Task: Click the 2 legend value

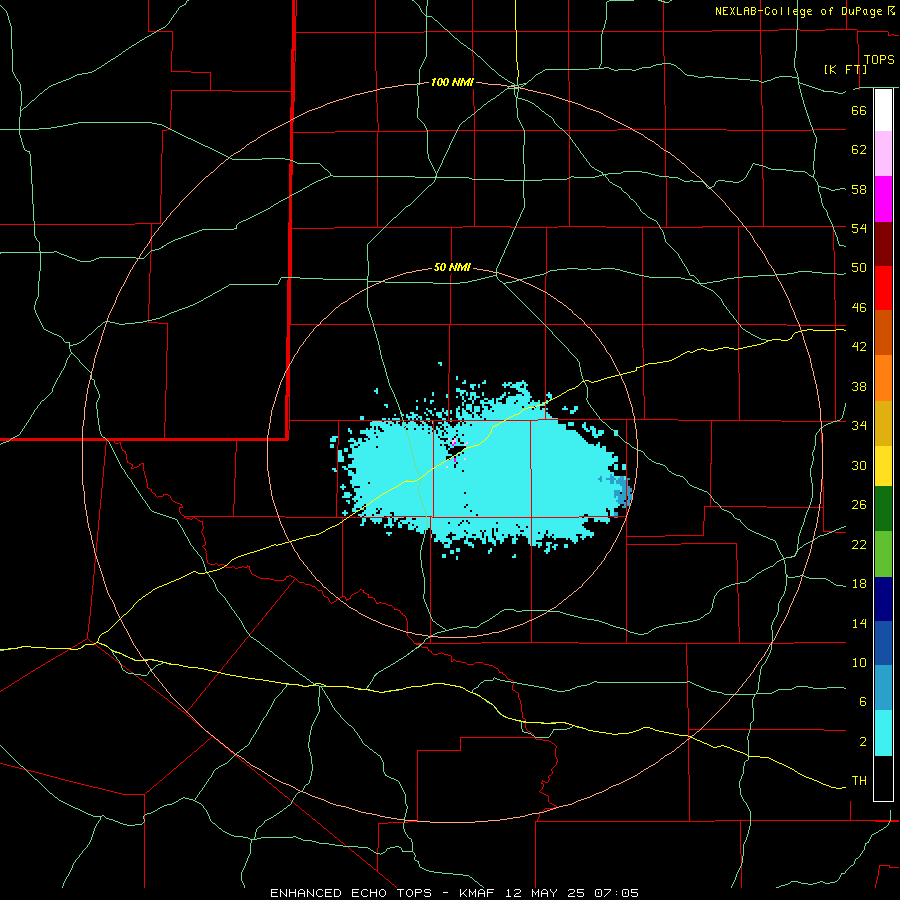Action: pyautogui.click(x=862, y=742)
